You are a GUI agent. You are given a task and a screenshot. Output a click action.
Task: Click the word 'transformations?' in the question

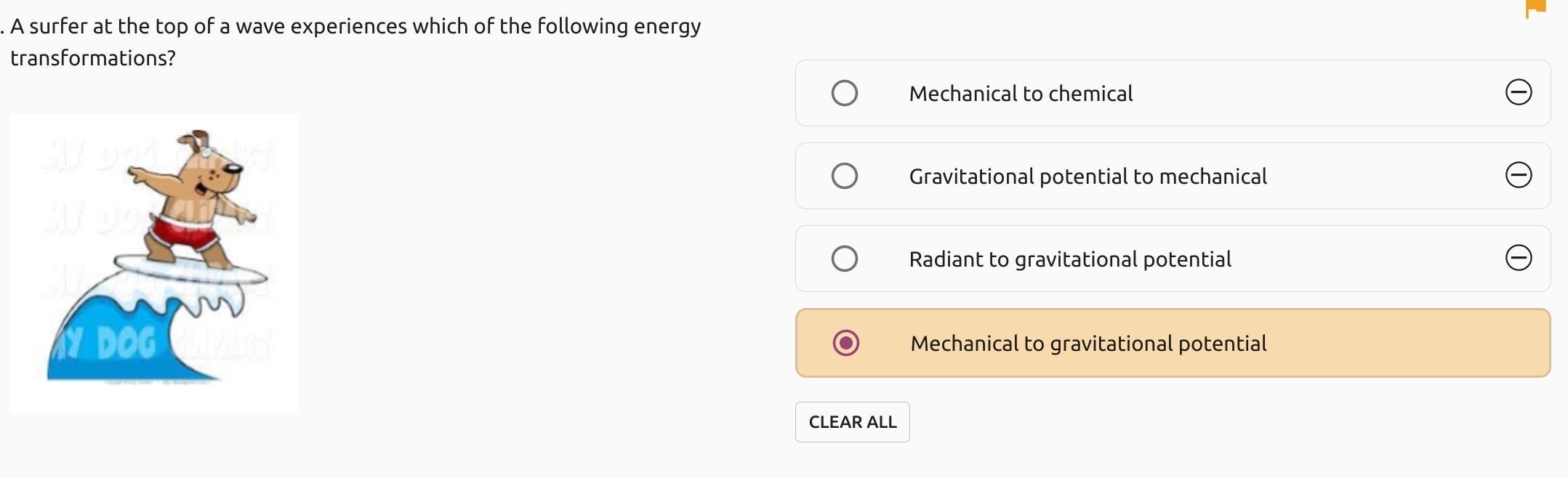pos(93,59)
